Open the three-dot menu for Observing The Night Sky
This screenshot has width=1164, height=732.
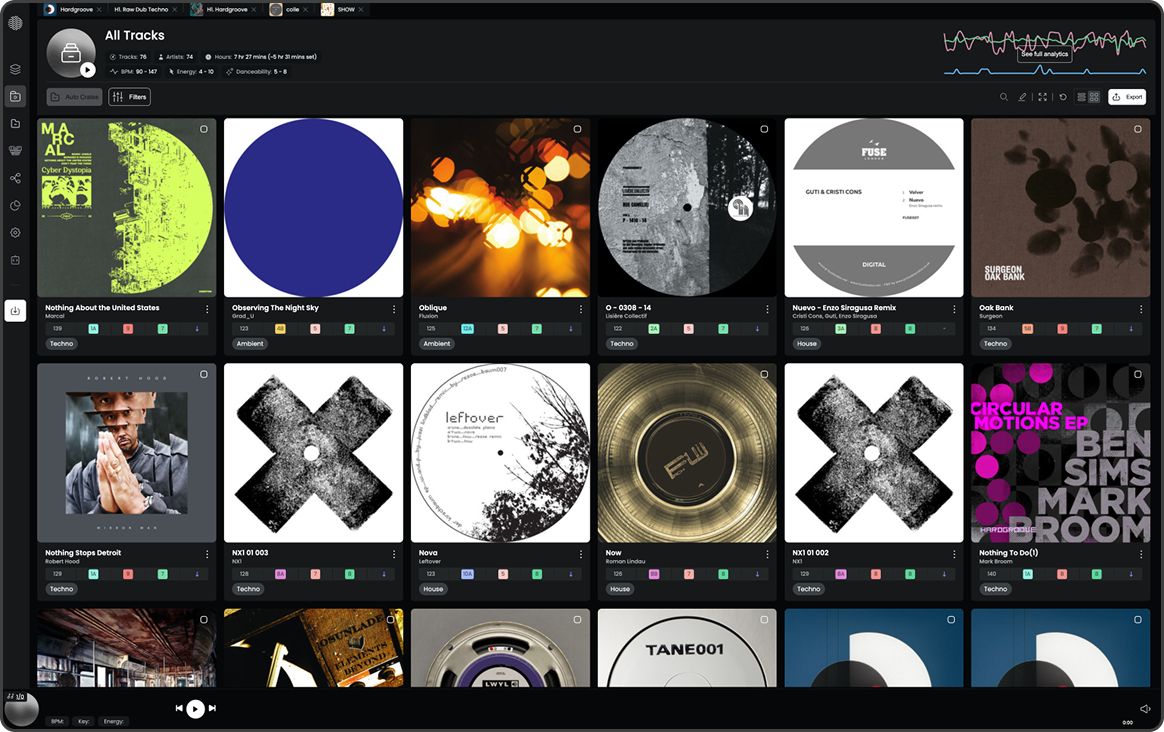coord(393,310)
